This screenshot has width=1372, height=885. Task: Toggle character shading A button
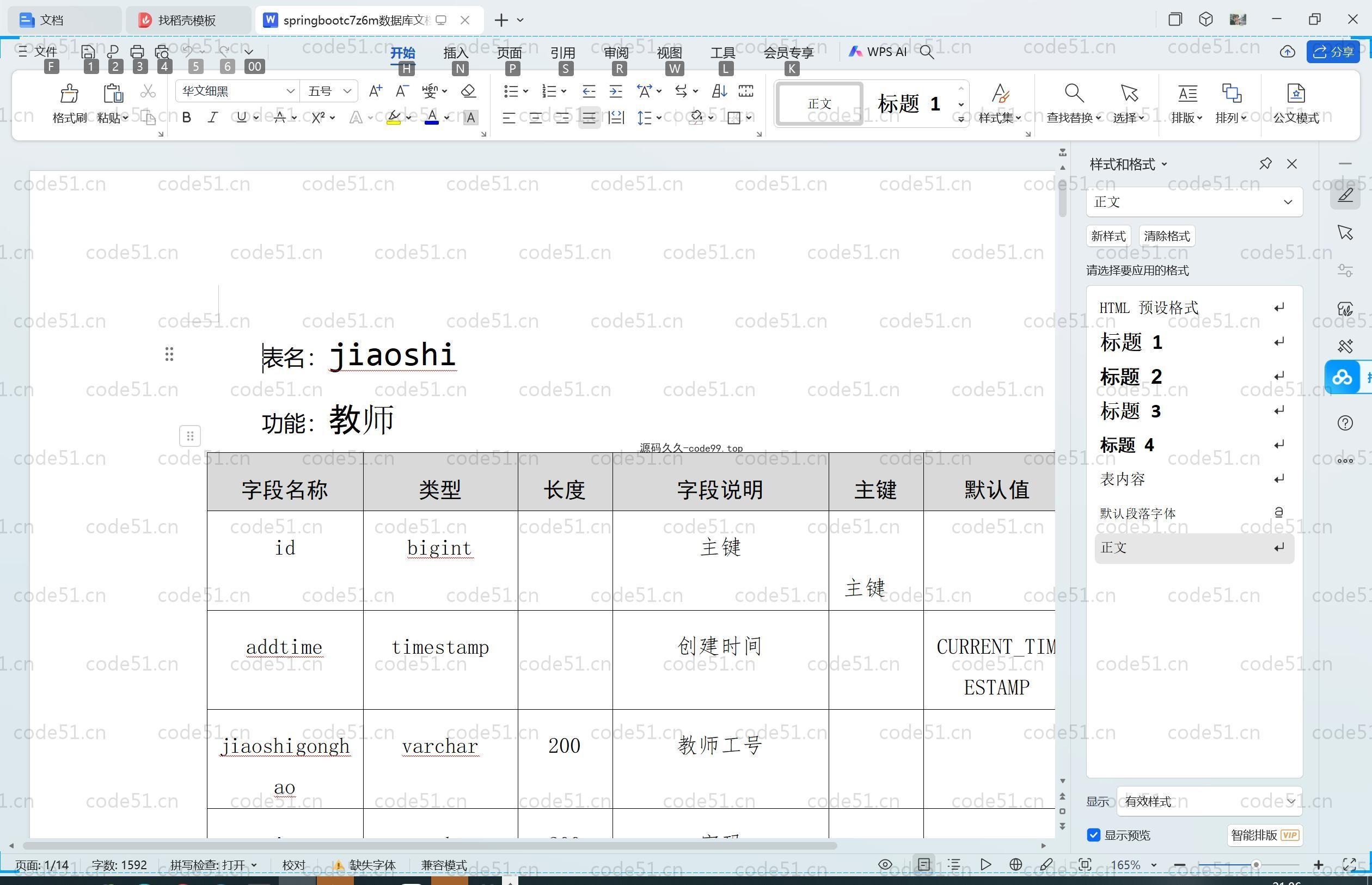[x=471, y=118]
